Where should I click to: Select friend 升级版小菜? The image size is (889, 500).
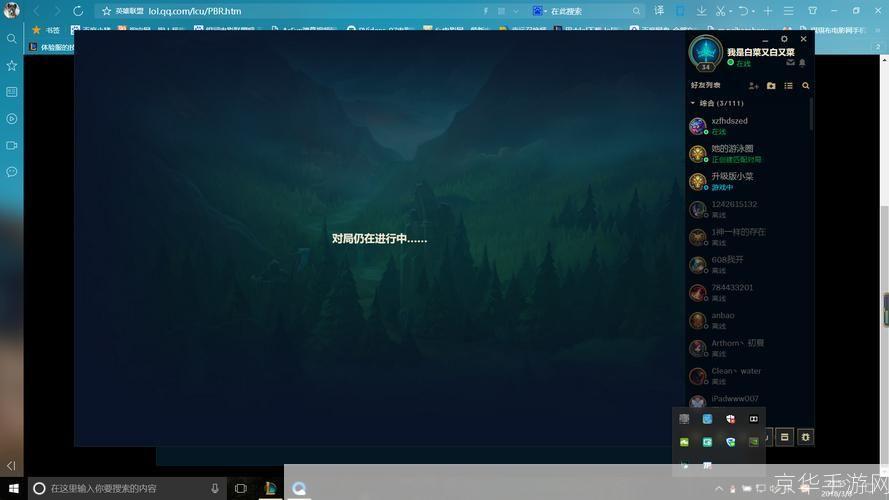click(748, 181)
